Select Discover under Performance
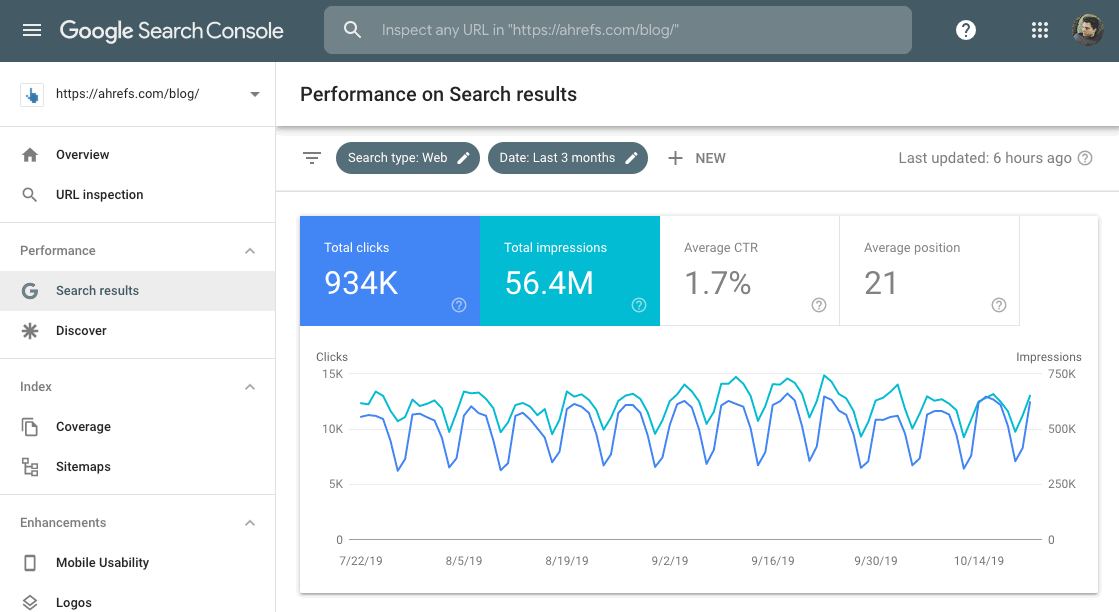 (x=80, y=330)
